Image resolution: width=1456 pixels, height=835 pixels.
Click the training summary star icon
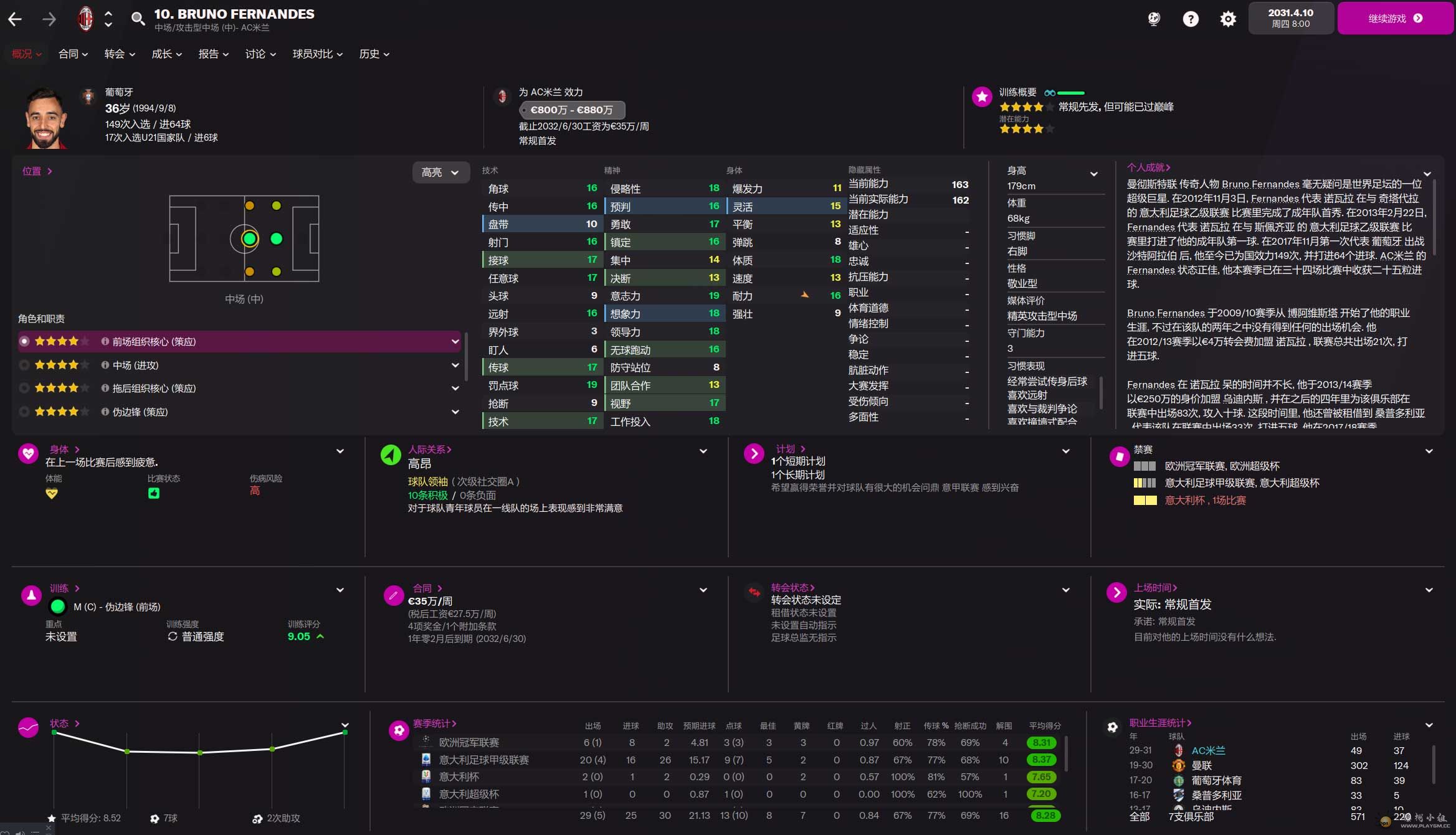(982, 97)
